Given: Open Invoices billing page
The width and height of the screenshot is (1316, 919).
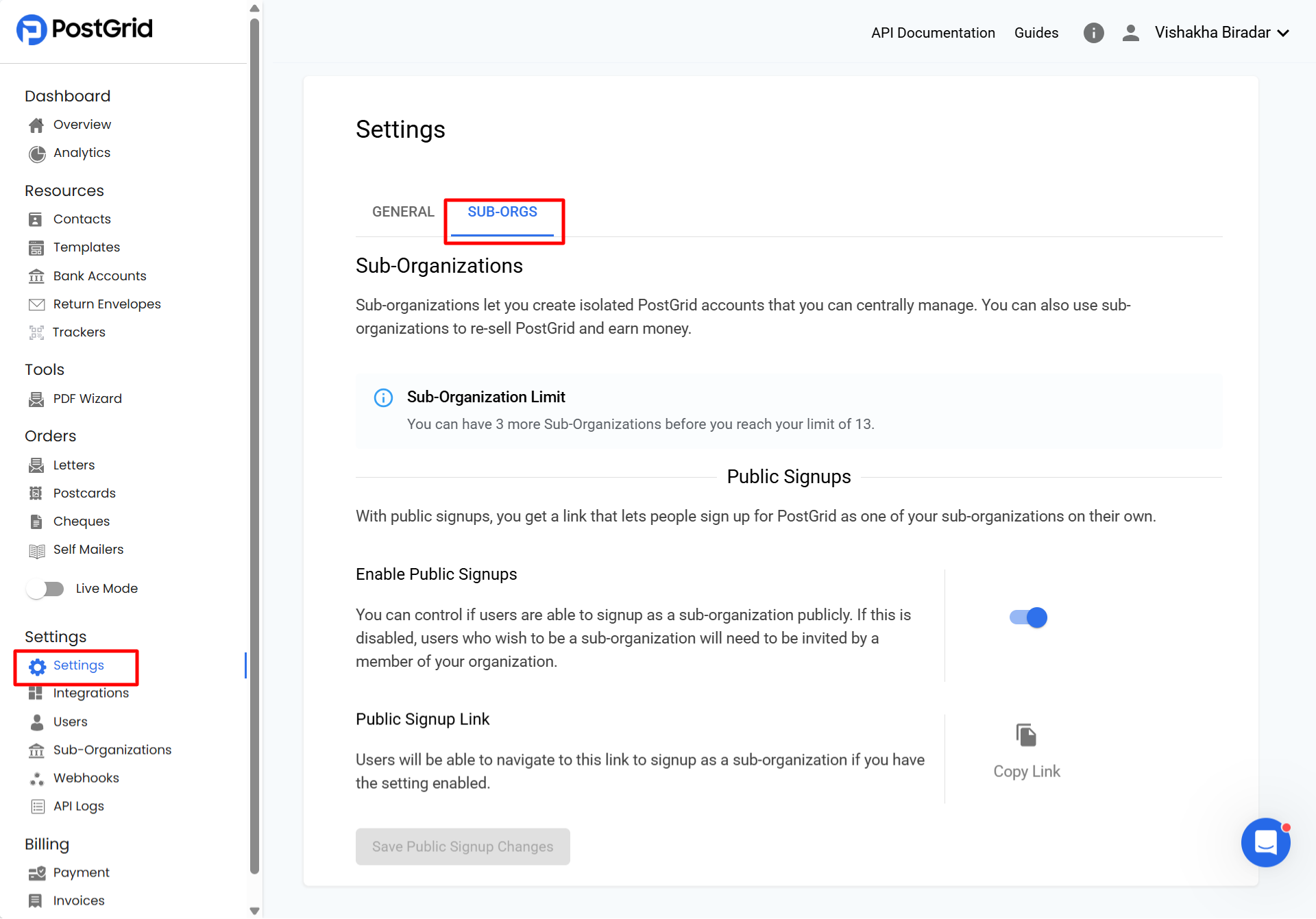Looking at the screenshot, I should [x=79, y=901].
